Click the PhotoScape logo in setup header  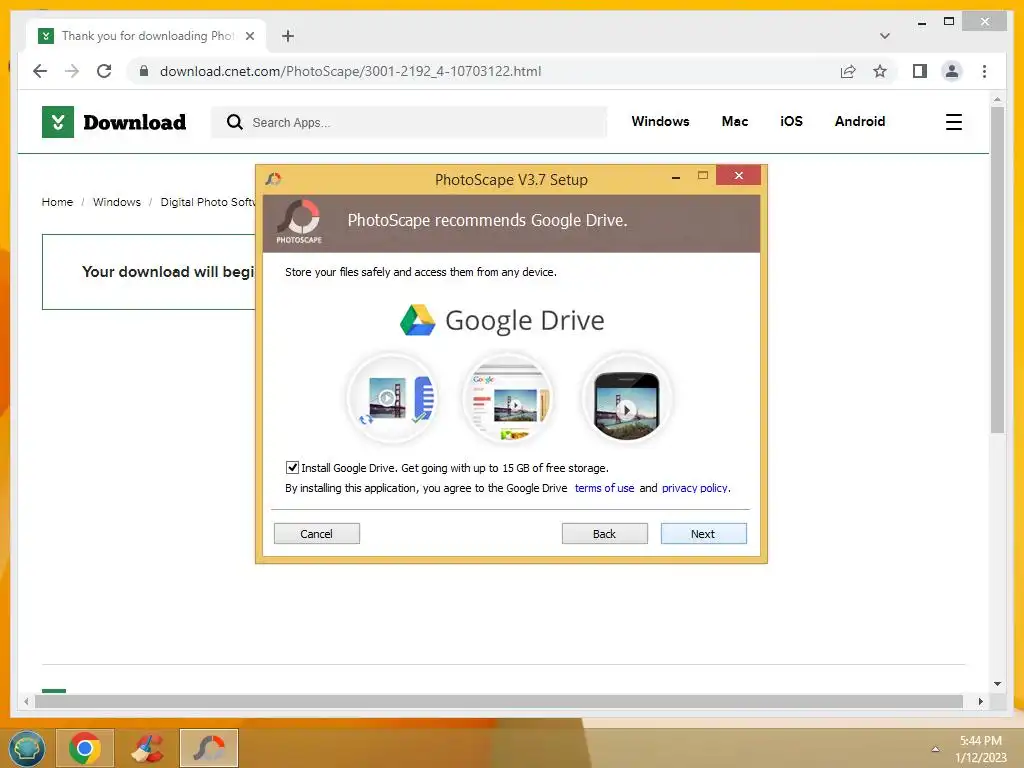pyautogui.click(x=299, y=222)
